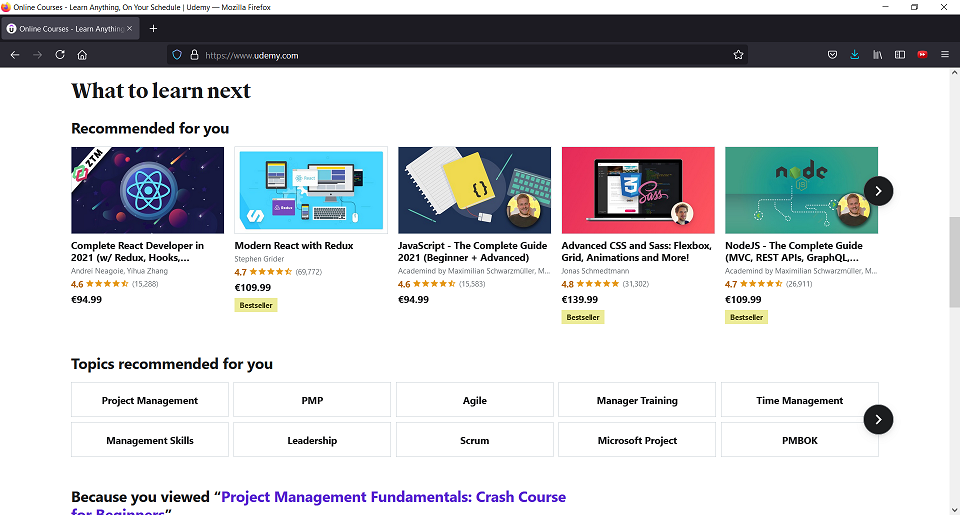Click the browser forward arrow

pos(37,55)
